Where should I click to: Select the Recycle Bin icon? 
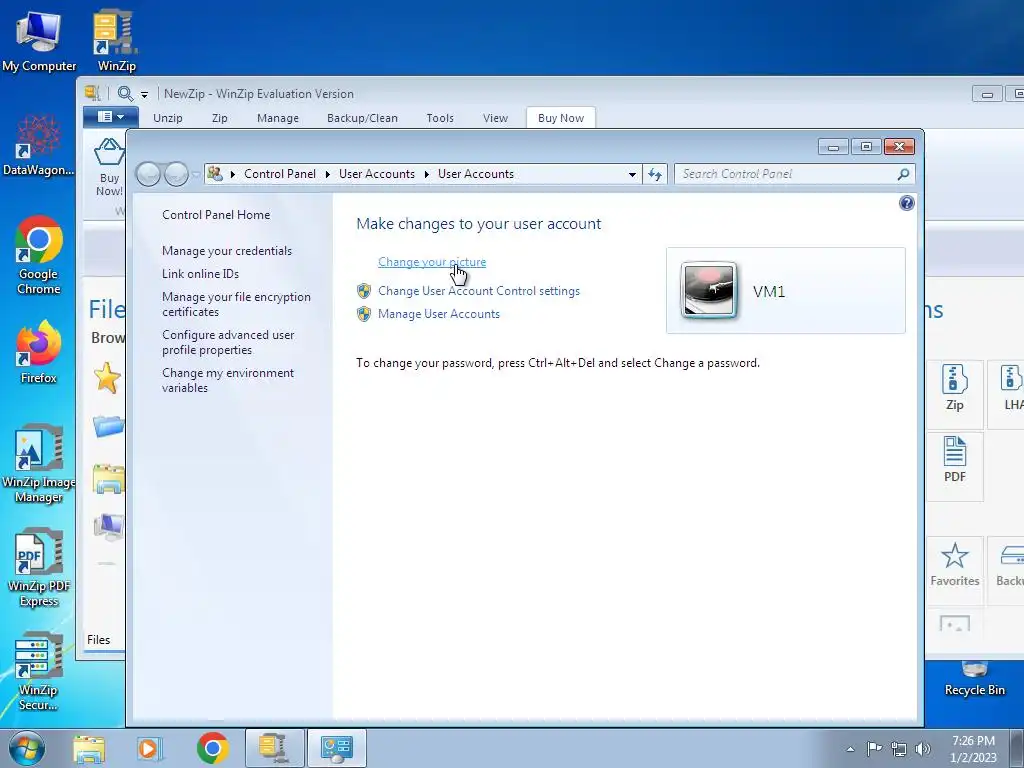point(974,679)
